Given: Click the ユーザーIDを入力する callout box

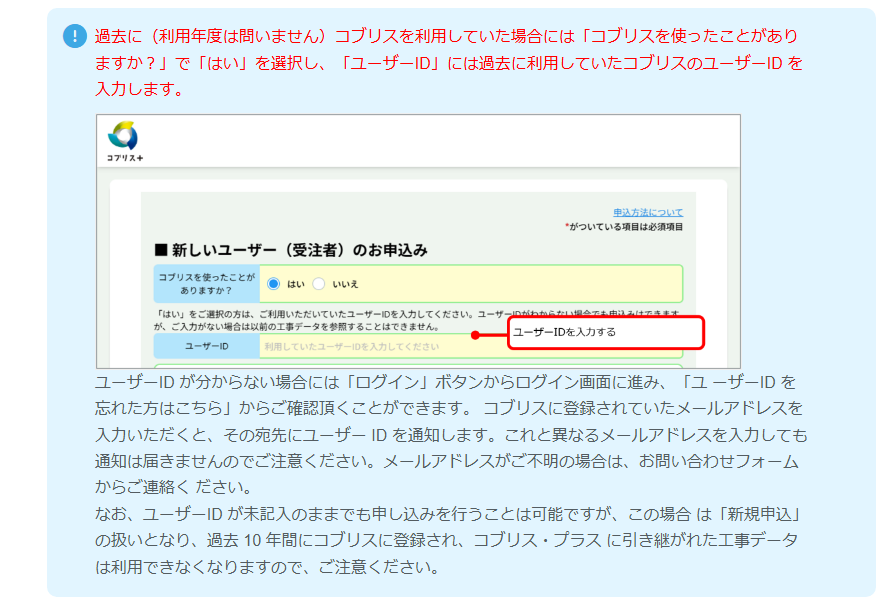Looking at the screenshot, I should pos(606,333).
